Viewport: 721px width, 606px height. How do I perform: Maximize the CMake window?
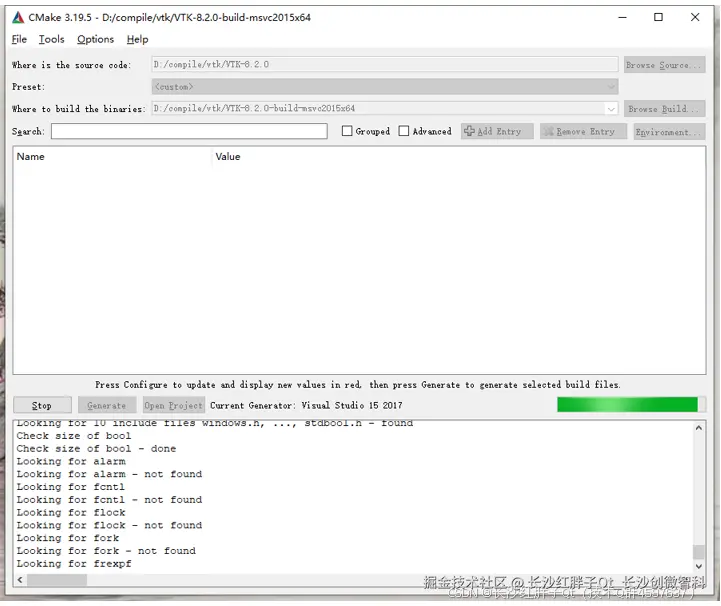point(658,17)
